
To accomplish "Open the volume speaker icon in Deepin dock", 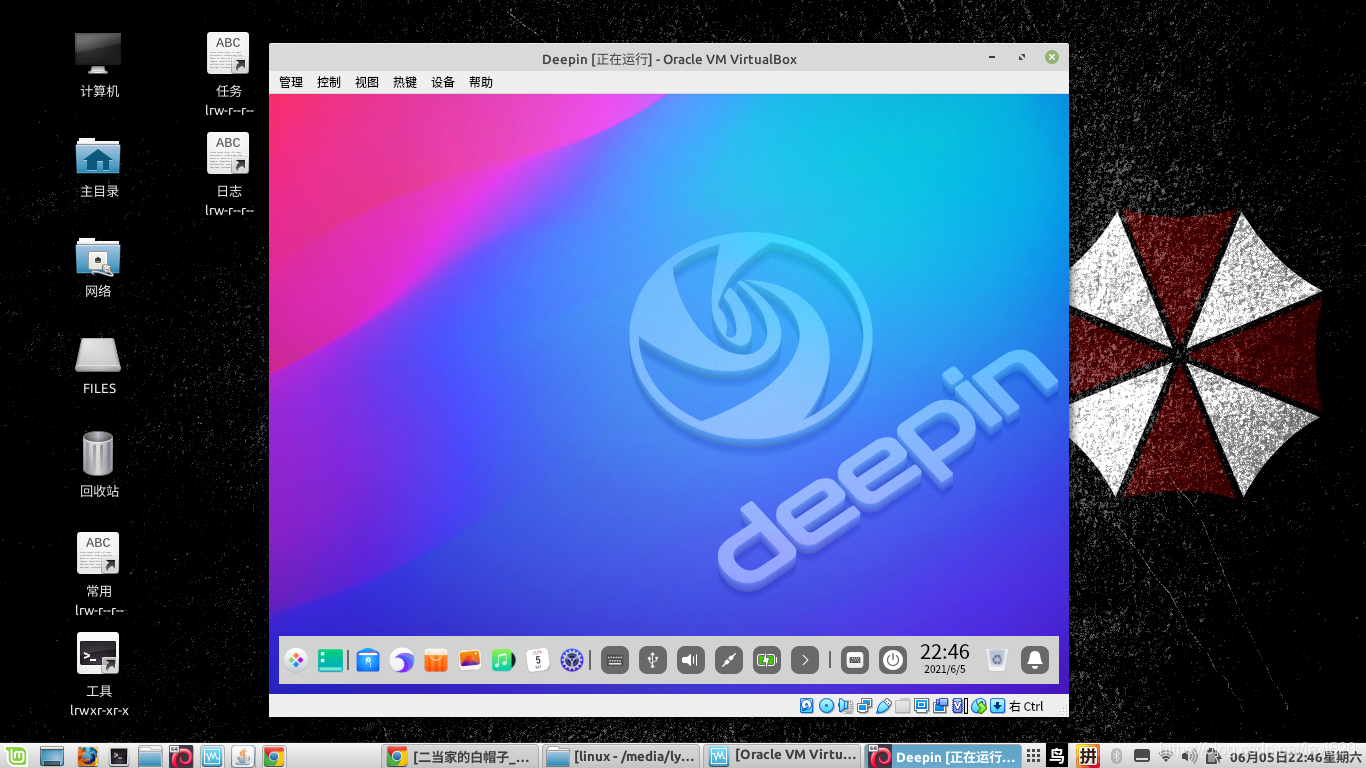I will (x=691, y=660).
